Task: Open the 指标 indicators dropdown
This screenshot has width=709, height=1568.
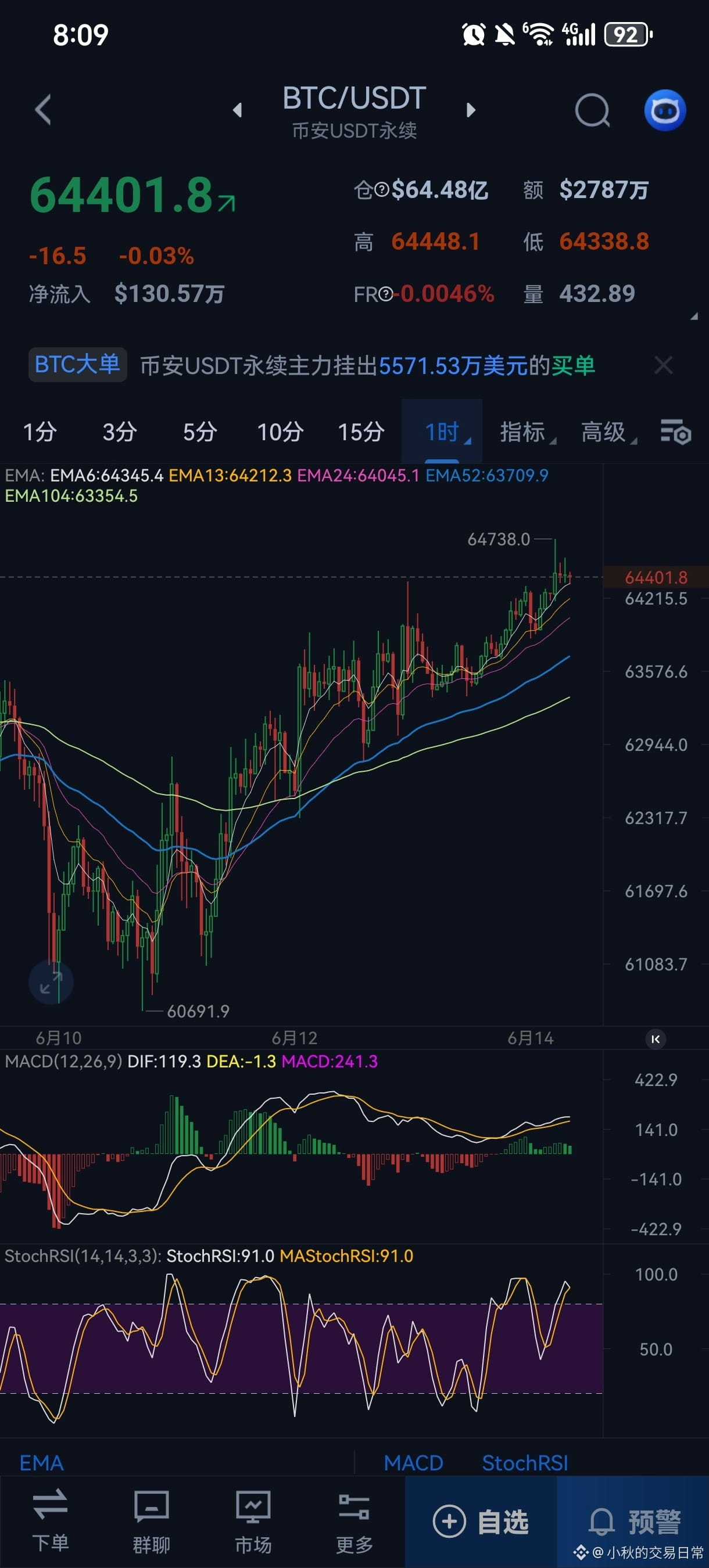Action: (x=528, y=431)
